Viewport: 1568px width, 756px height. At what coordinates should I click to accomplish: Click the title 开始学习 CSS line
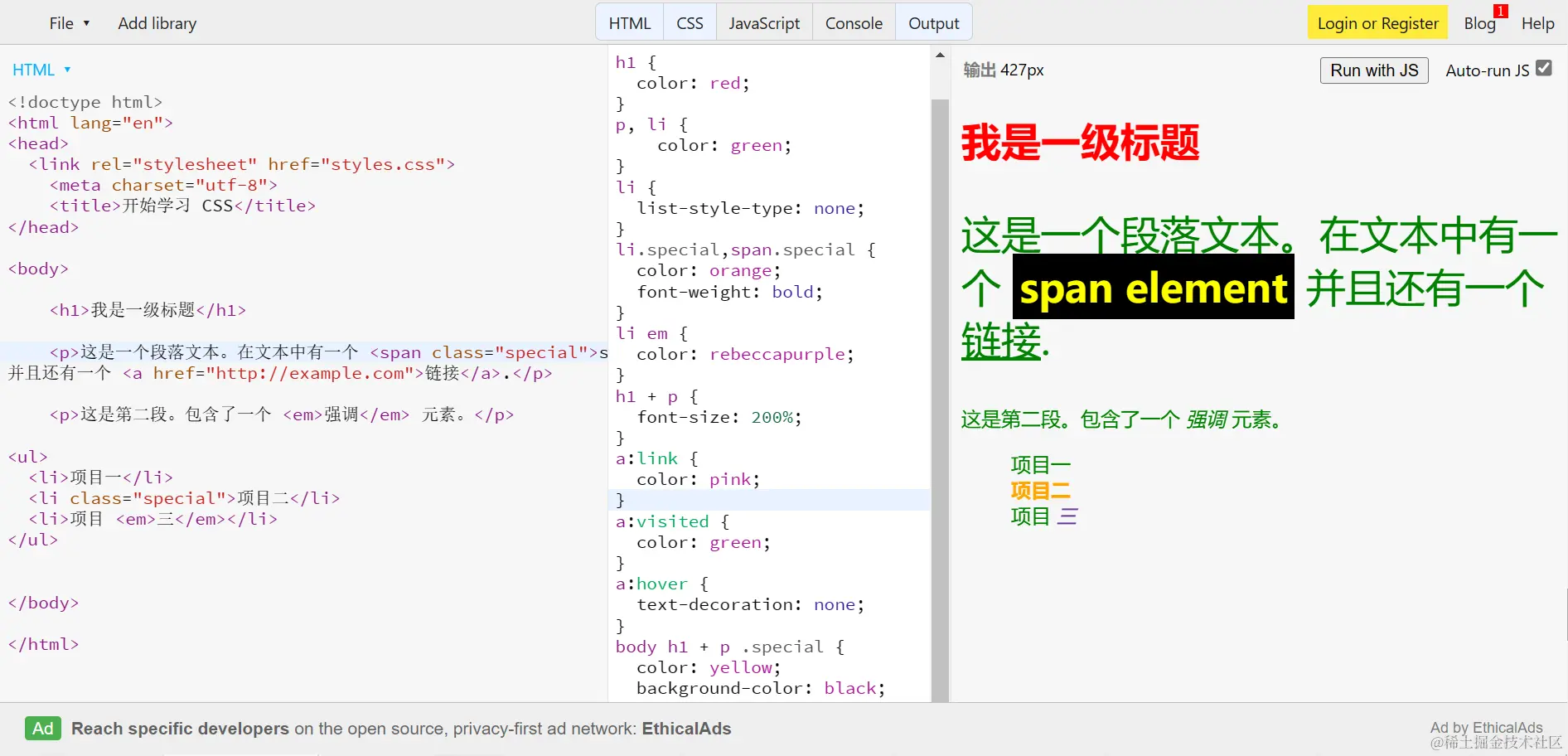tap(182, 206)
